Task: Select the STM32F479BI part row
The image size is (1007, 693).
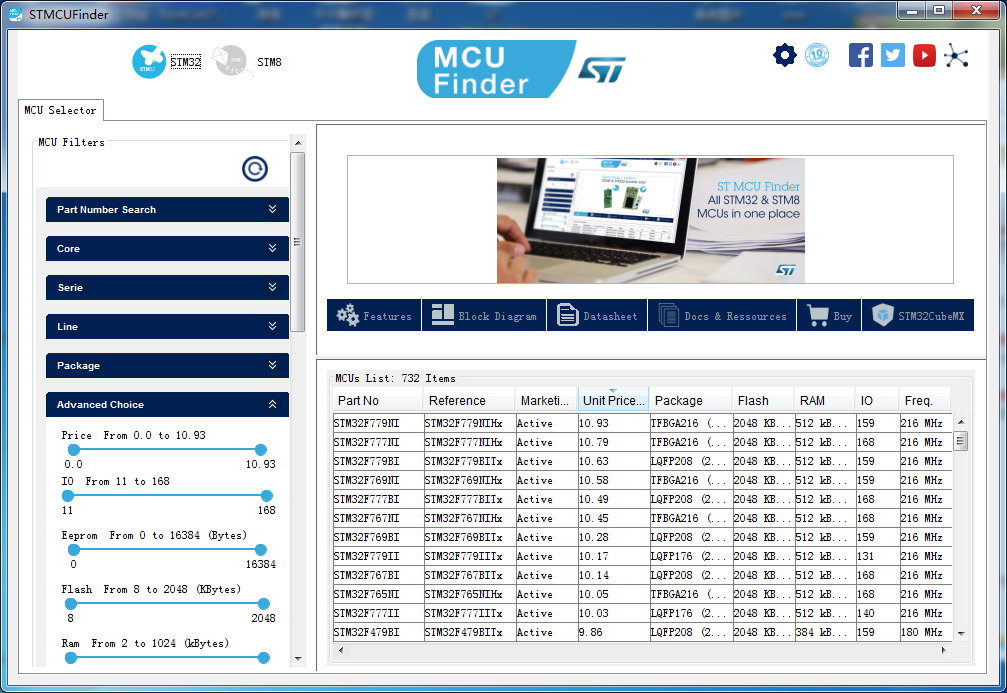Action: (642, 632)
